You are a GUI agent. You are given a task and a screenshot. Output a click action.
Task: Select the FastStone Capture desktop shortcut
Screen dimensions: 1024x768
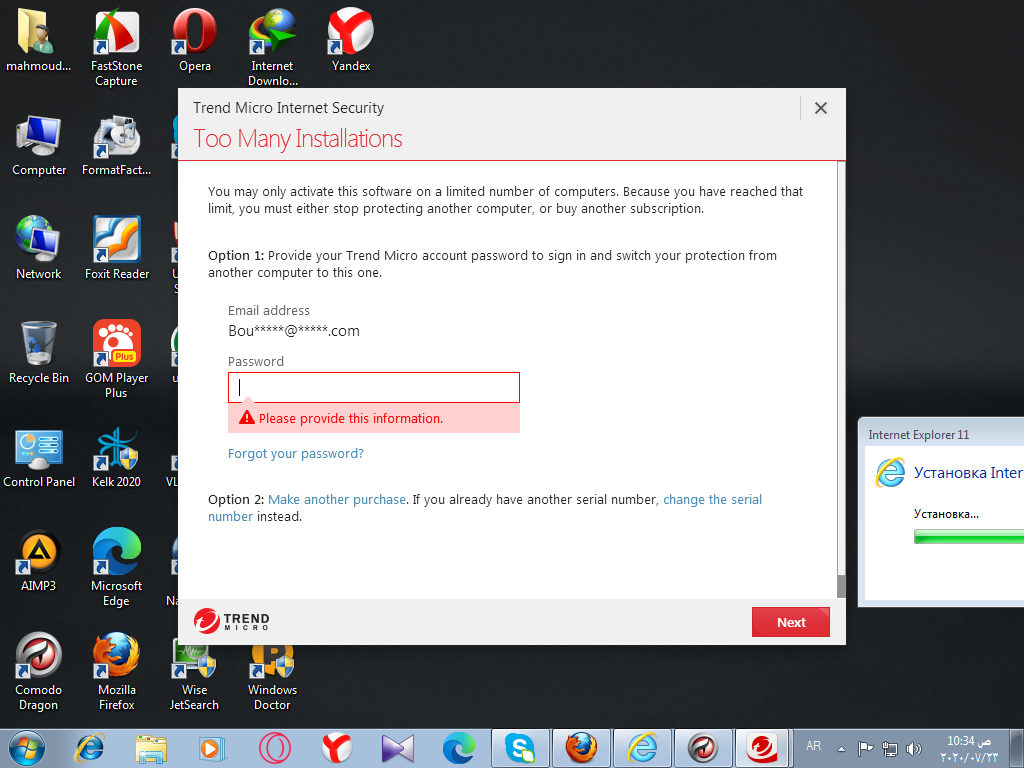point(116,47)
